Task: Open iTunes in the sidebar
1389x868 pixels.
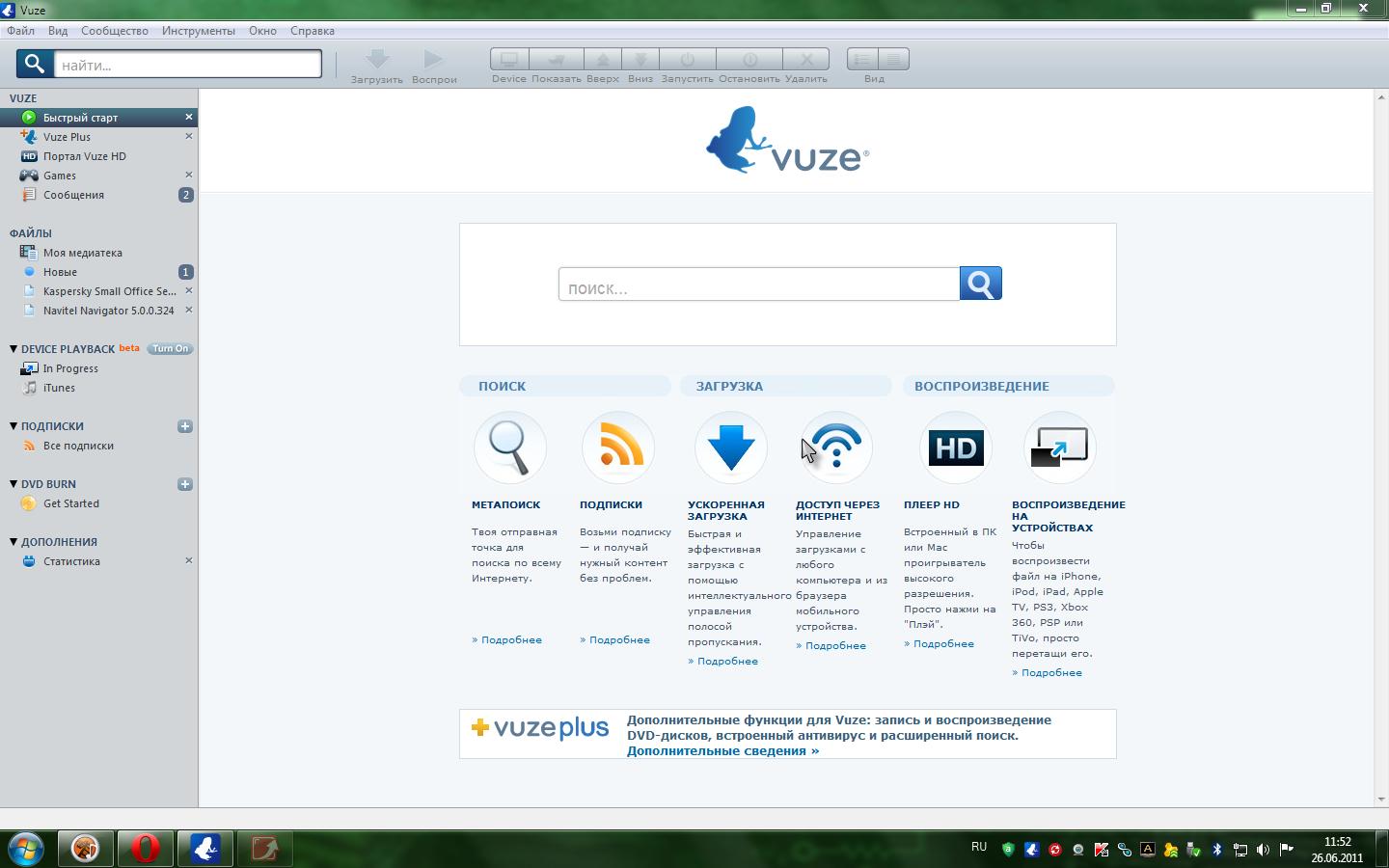Action: tap(59, 388)
